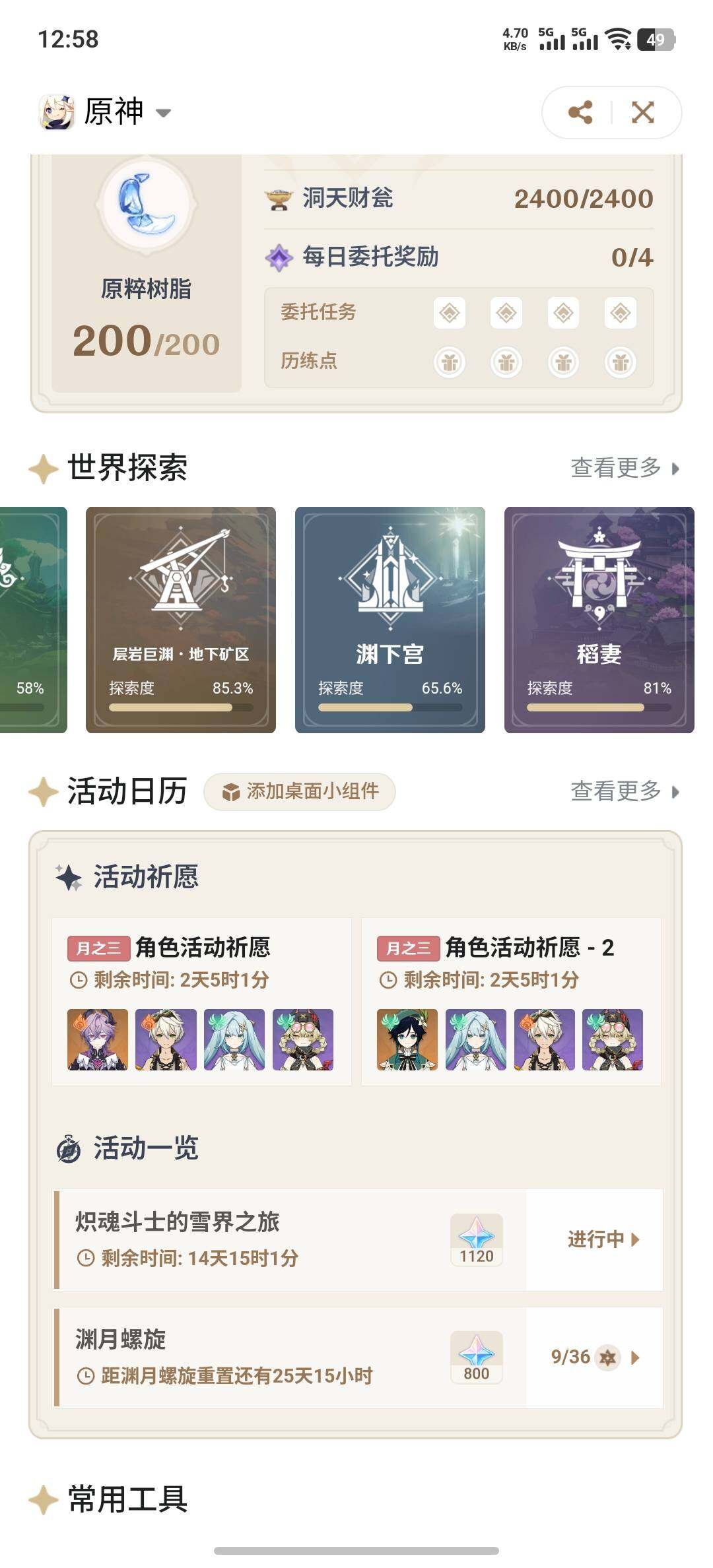Open the 角色活动祈愿 - 2 banner card

point(511,1001)
